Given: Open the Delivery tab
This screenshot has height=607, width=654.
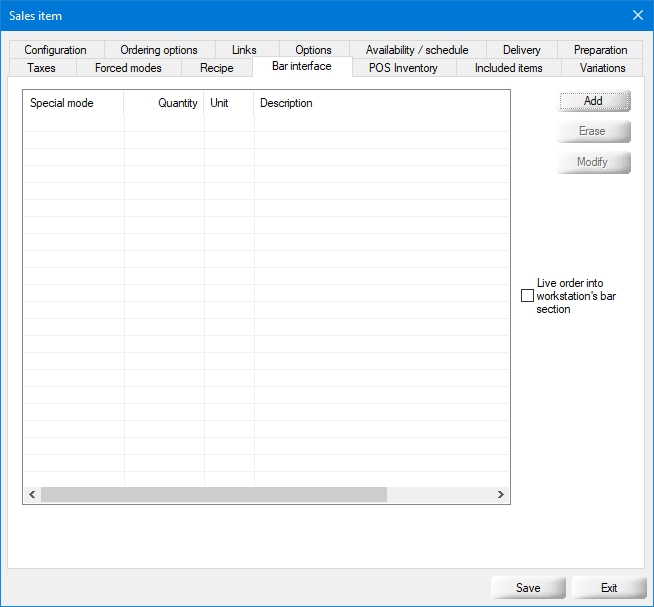Looking at the screenshot, I should 521,50.
